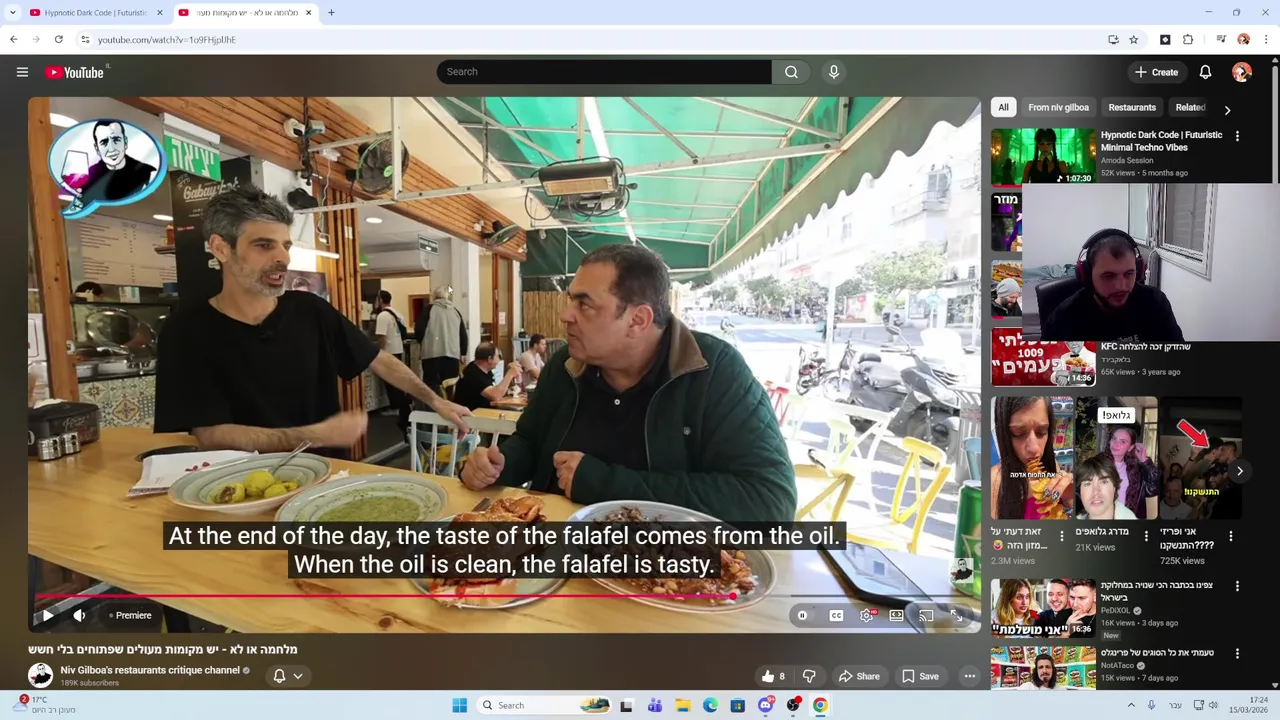Image resolution: width=1280 pixels, height=720 pixels.
Task: Dislike the video
Action: click(809, 676)
